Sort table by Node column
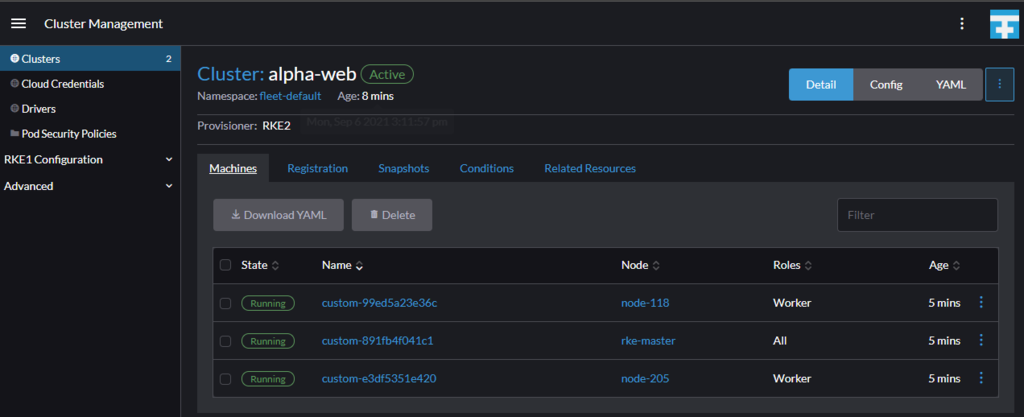 coord(640,266)
